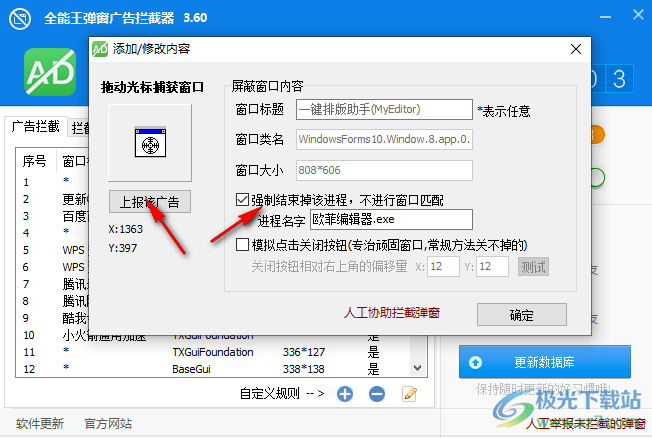Select rule row 11 TXGuiFoundation
The width and height of the screenshot is (652, 438).
click(x=213, y=352)
